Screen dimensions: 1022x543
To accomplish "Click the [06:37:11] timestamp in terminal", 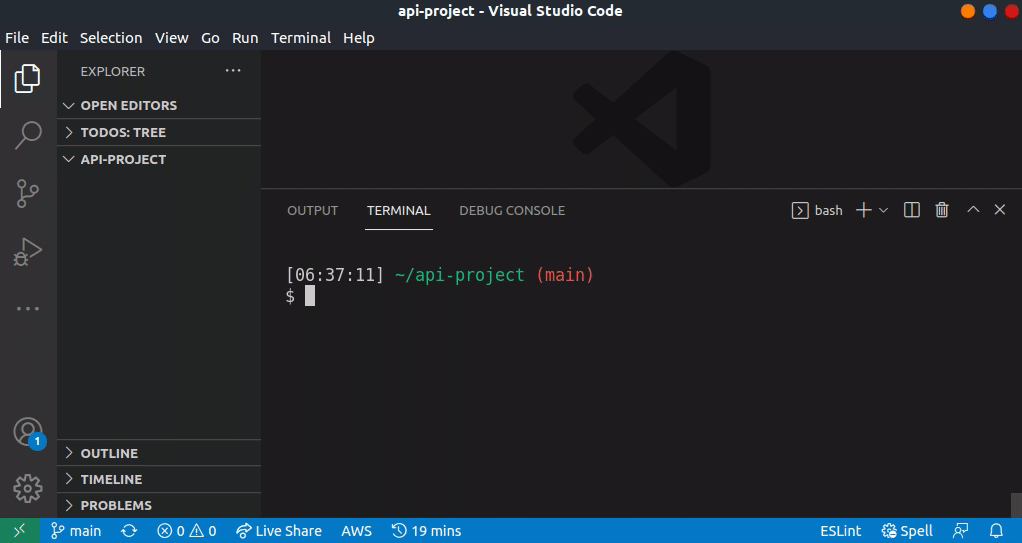I will tap(335, 275).
